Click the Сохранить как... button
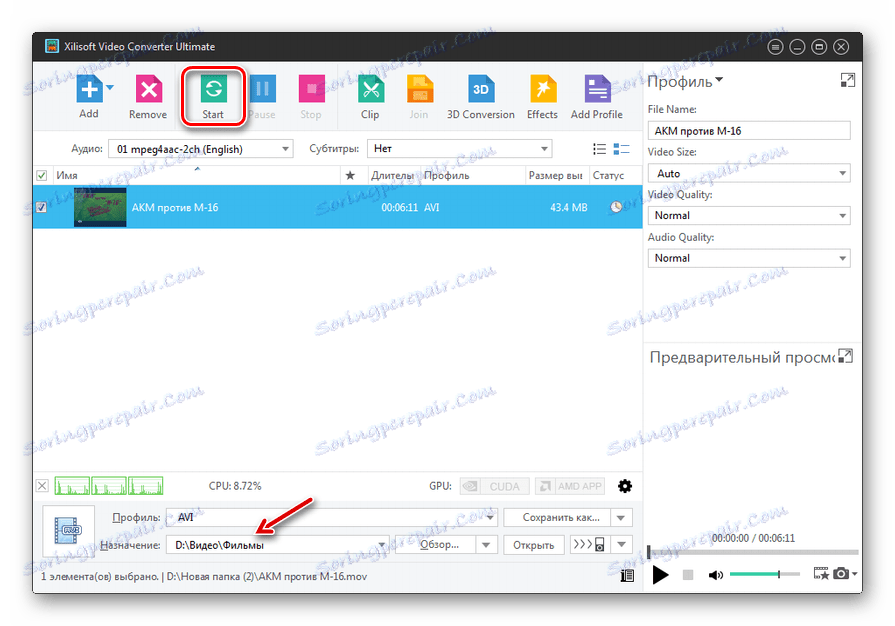 (558, 518)
